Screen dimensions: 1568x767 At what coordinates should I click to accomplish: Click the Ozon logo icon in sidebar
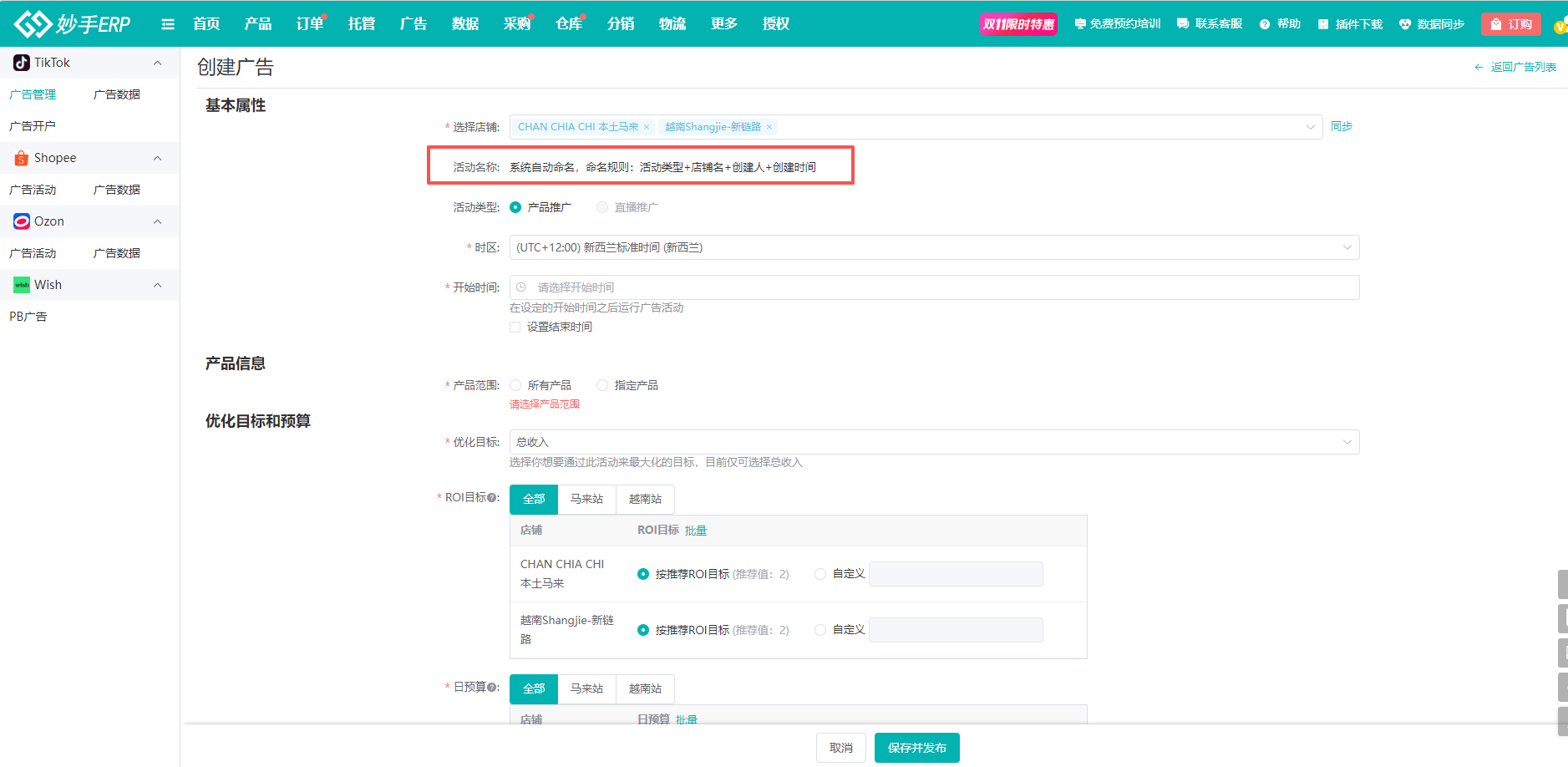point(22,221)
